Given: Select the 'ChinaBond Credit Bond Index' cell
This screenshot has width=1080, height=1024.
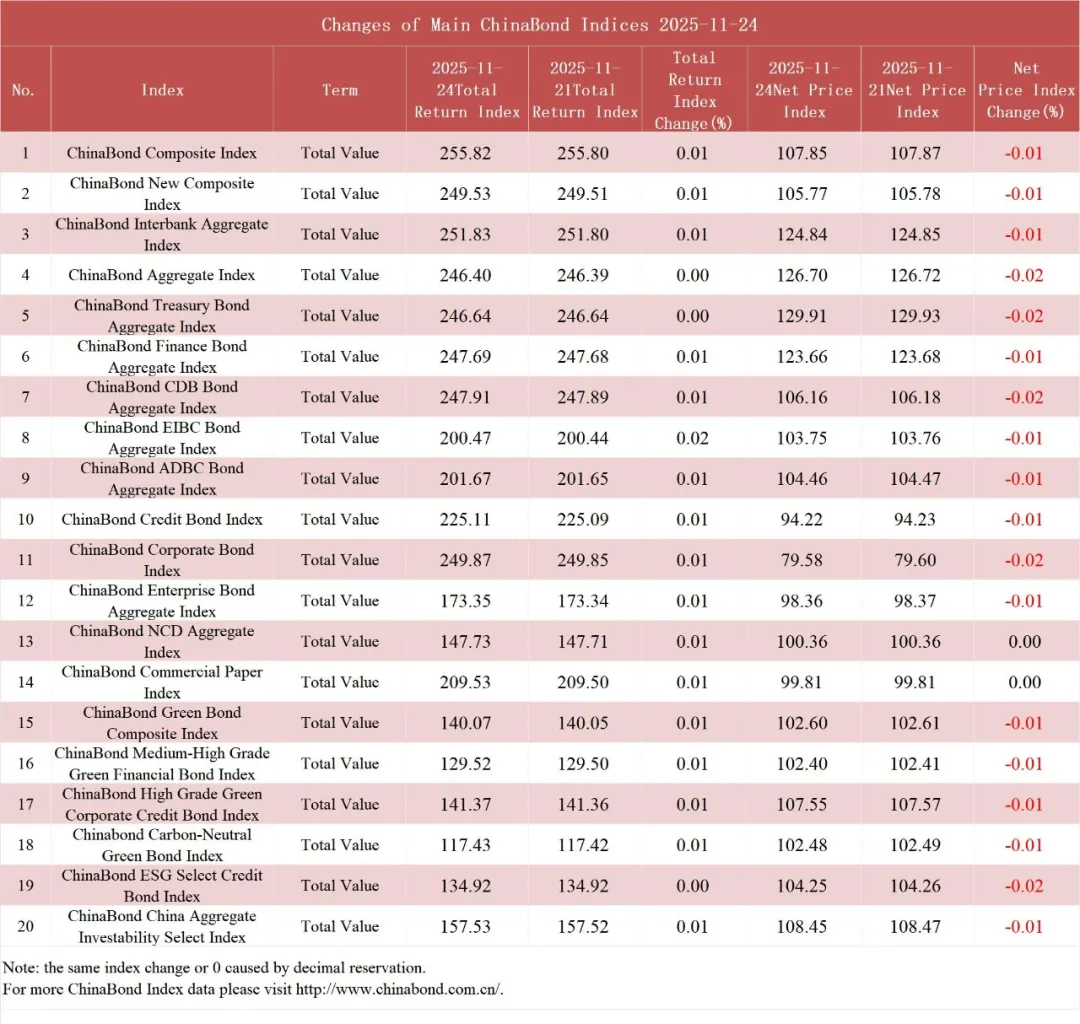Looking at the screenshot, I should click(x=162, y=519).
